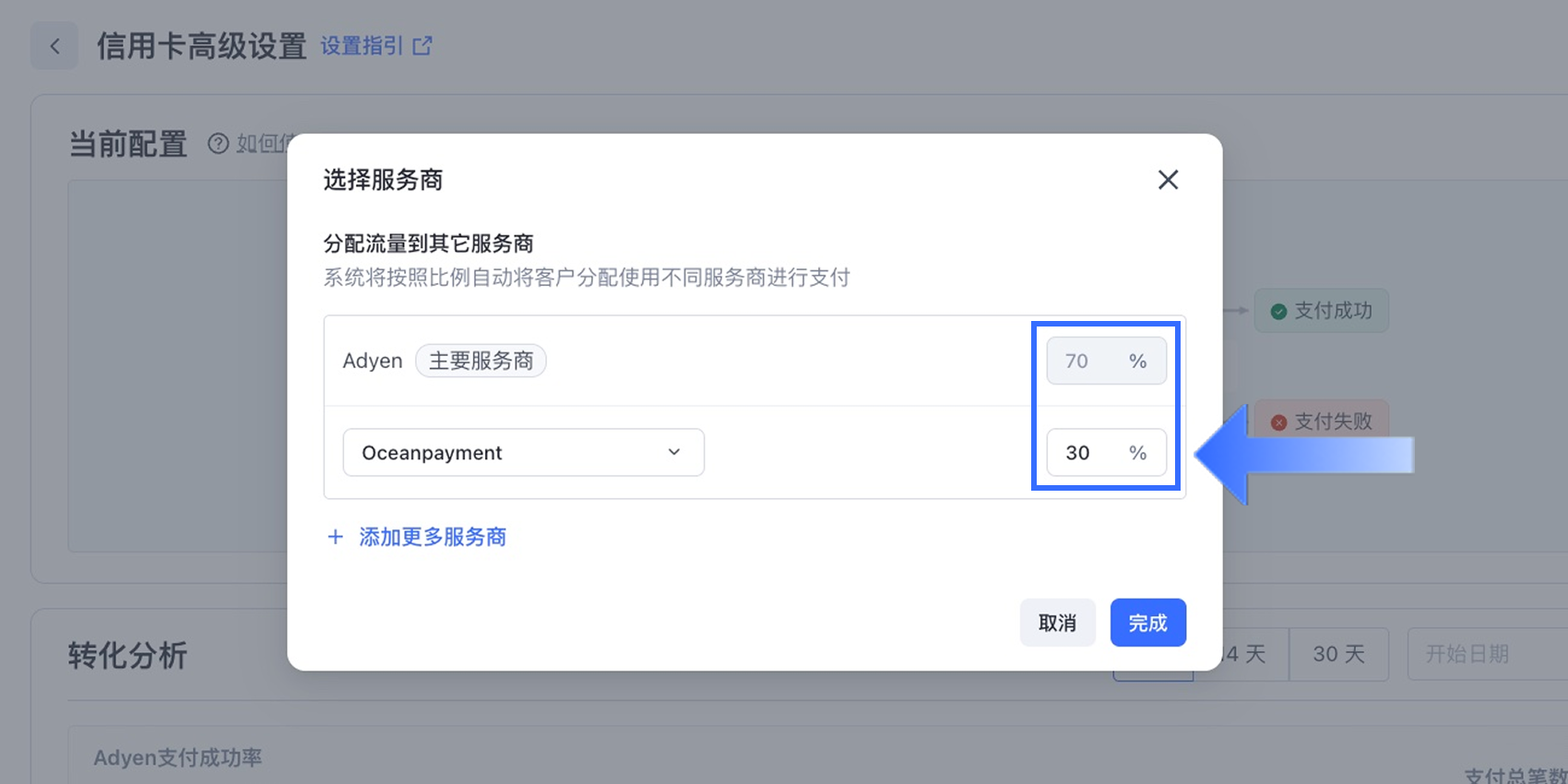Screen dimensions: 1568x784
Task: Click the 完成 button
Action: coord(1147,623)
